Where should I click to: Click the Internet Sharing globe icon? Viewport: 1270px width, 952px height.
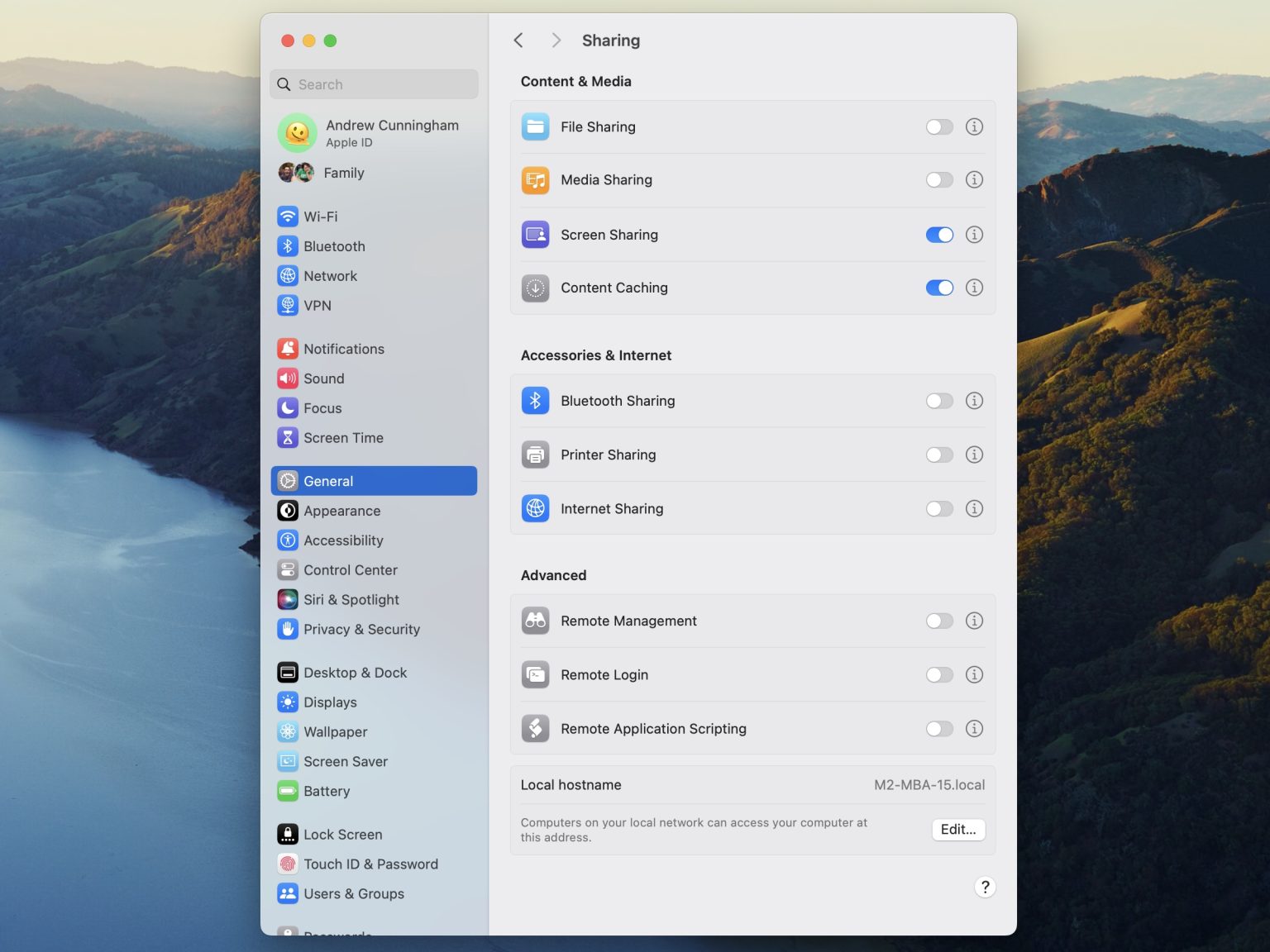(x=535, y=508)
